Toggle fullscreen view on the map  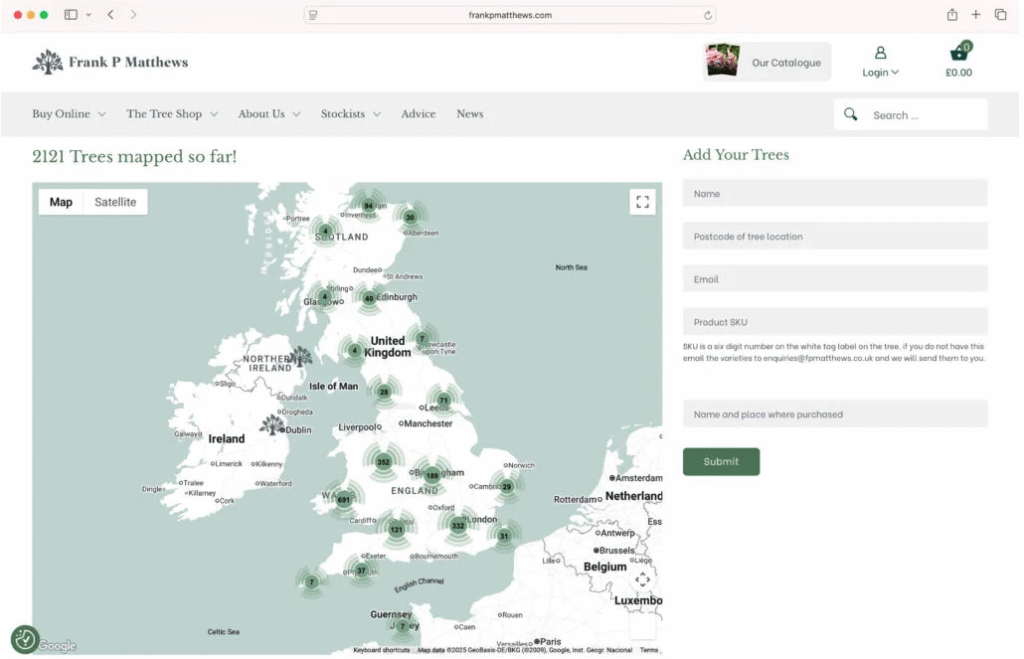[642, 202]
